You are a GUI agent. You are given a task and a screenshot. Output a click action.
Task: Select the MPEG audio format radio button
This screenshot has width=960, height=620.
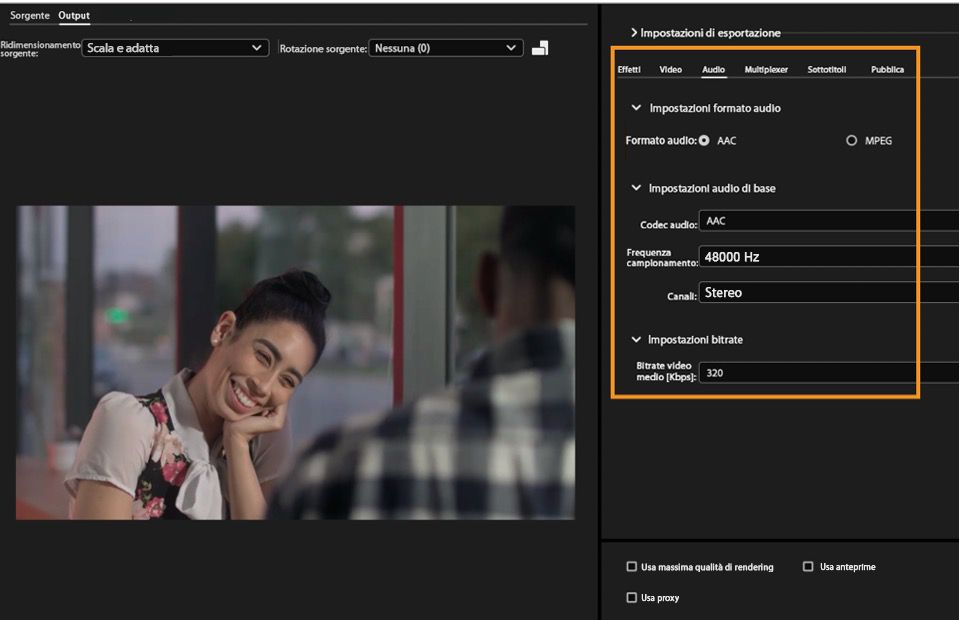point(851,140)
